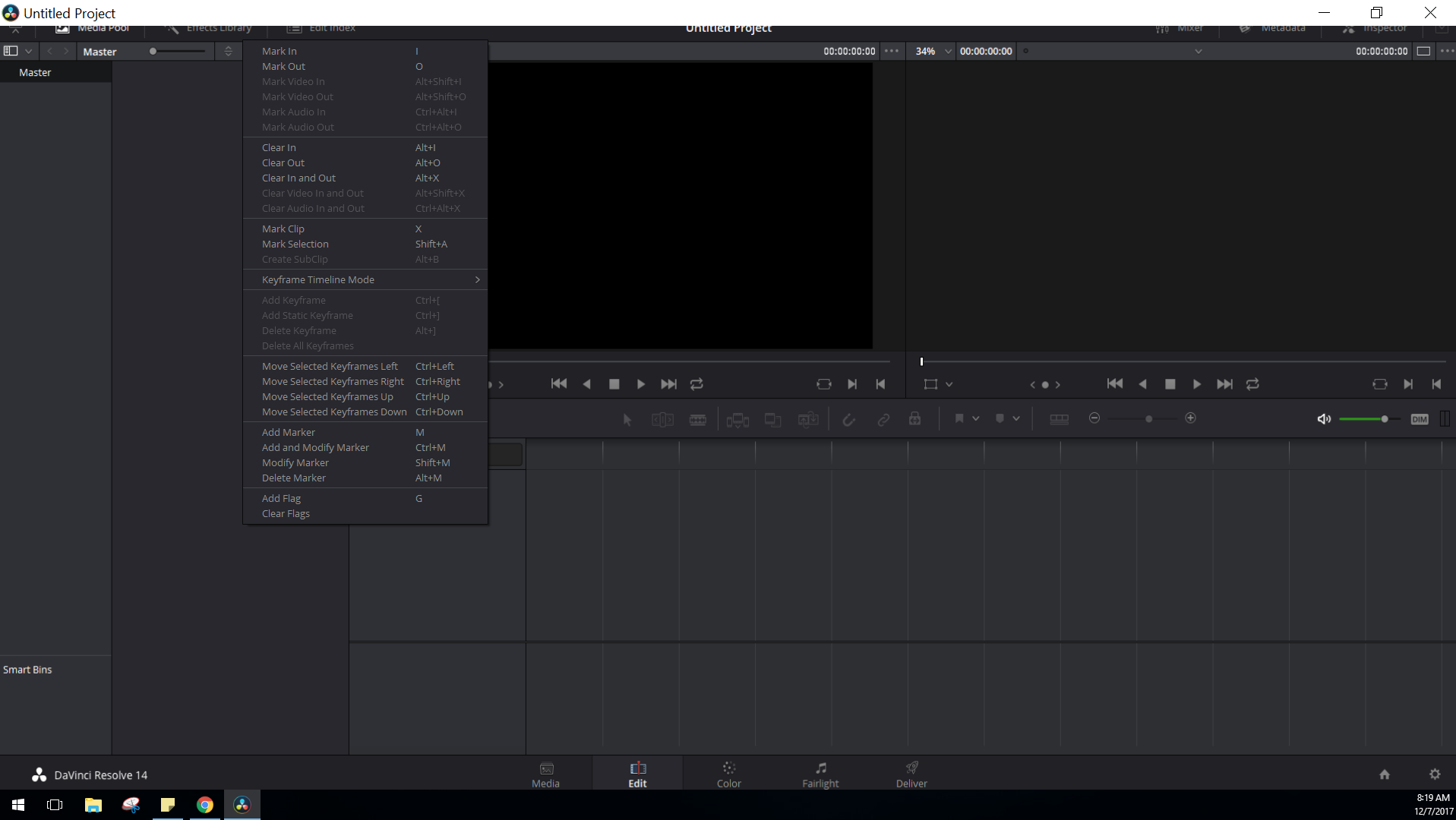Click source viewer three-dot options menu
This screenshot has height=820, width=1456.
[x=892, y=51]
